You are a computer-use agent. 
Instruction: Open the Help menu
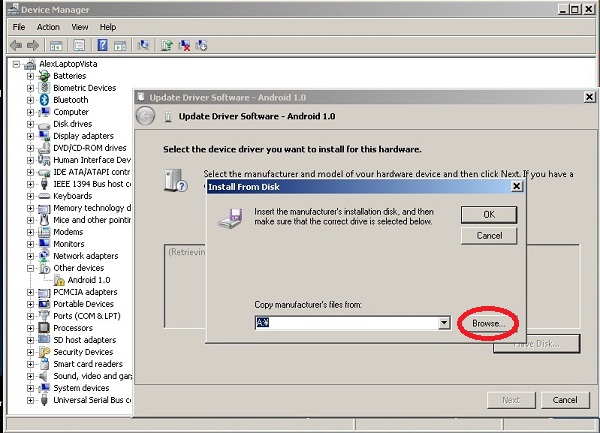click(108, 27)
